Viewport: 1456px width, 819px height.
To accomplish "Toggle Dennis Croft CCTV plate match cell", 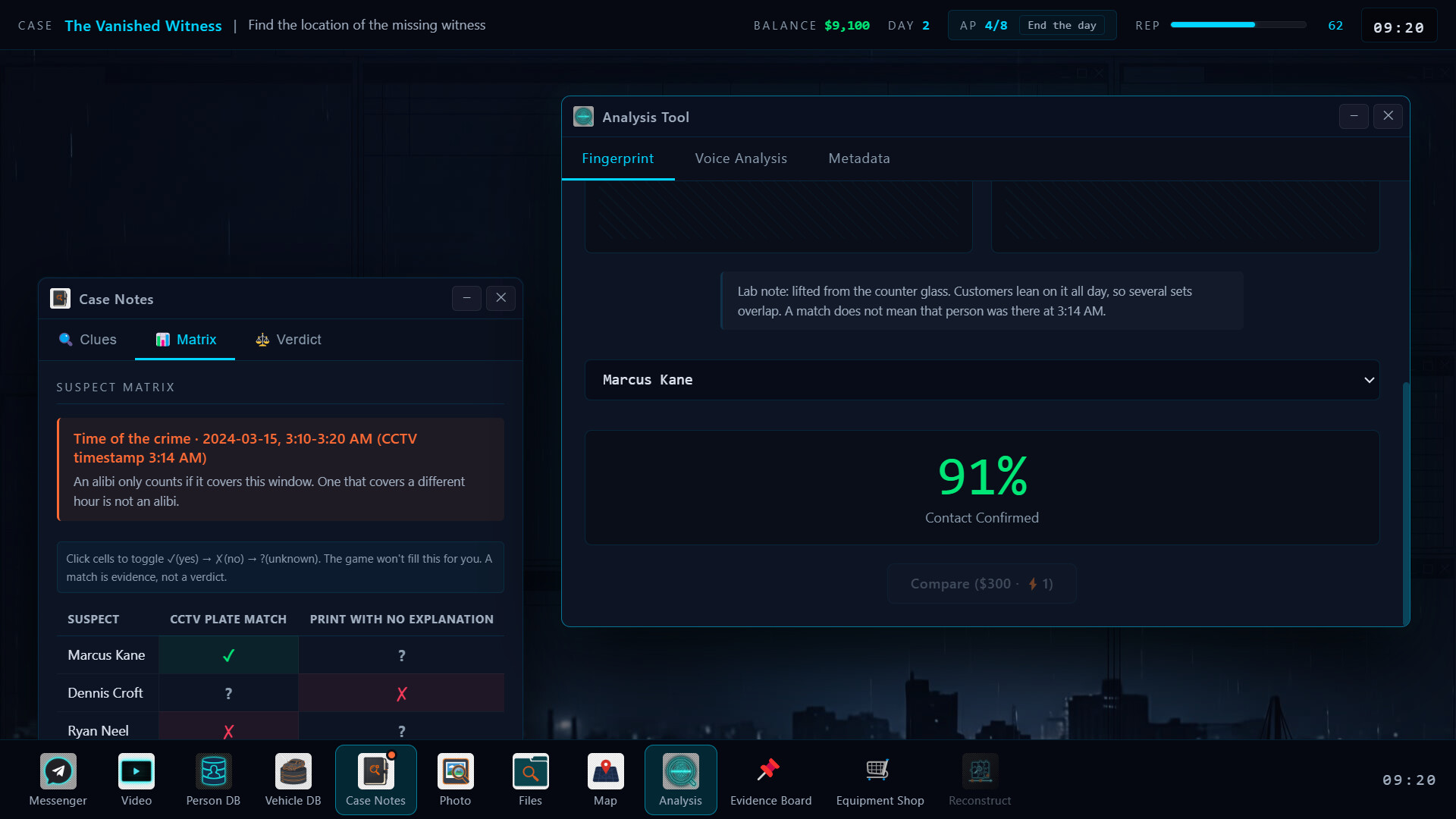I will tap(228, 693).
